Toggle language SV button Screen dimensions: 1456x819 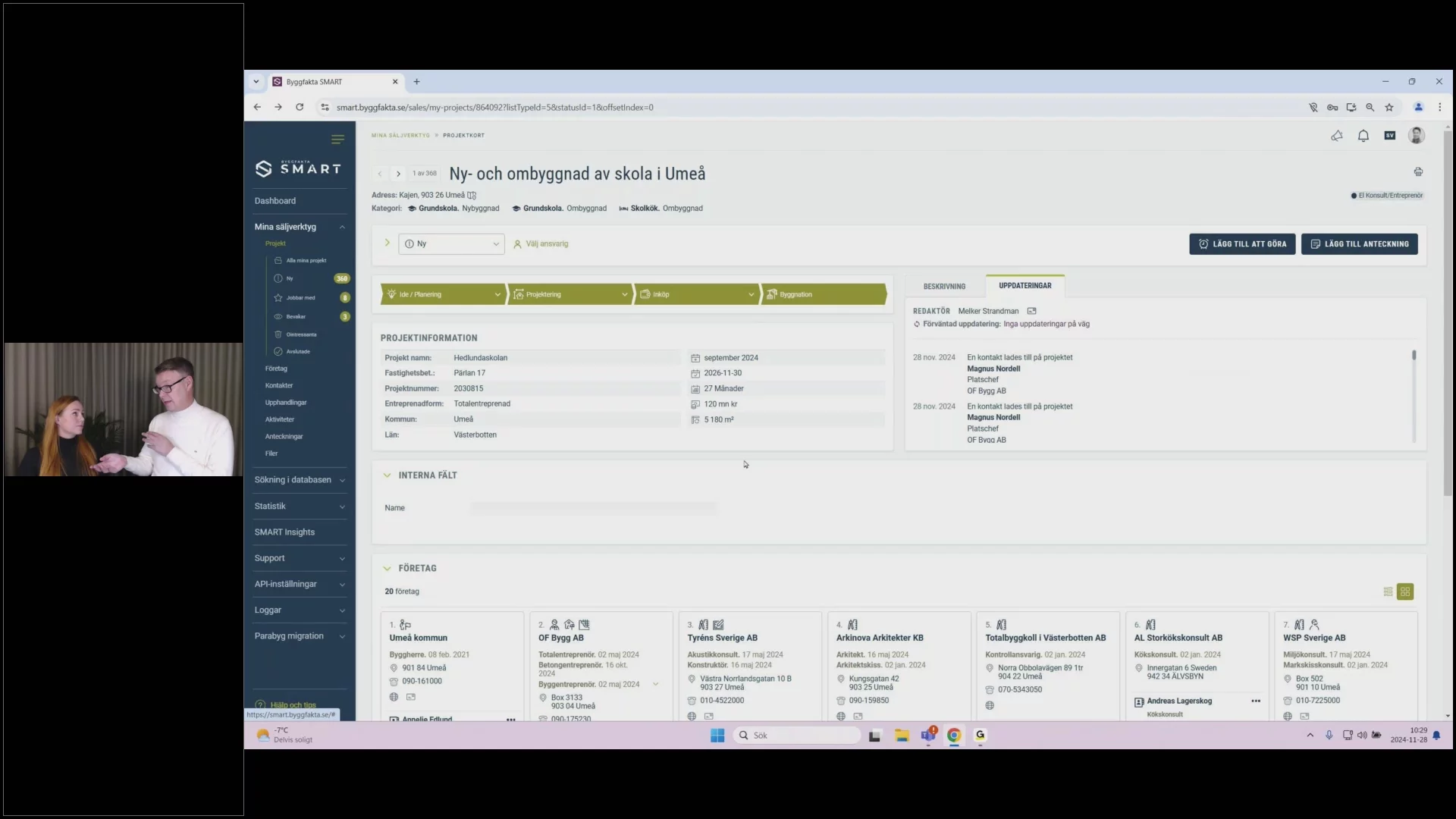point(1389,136)
